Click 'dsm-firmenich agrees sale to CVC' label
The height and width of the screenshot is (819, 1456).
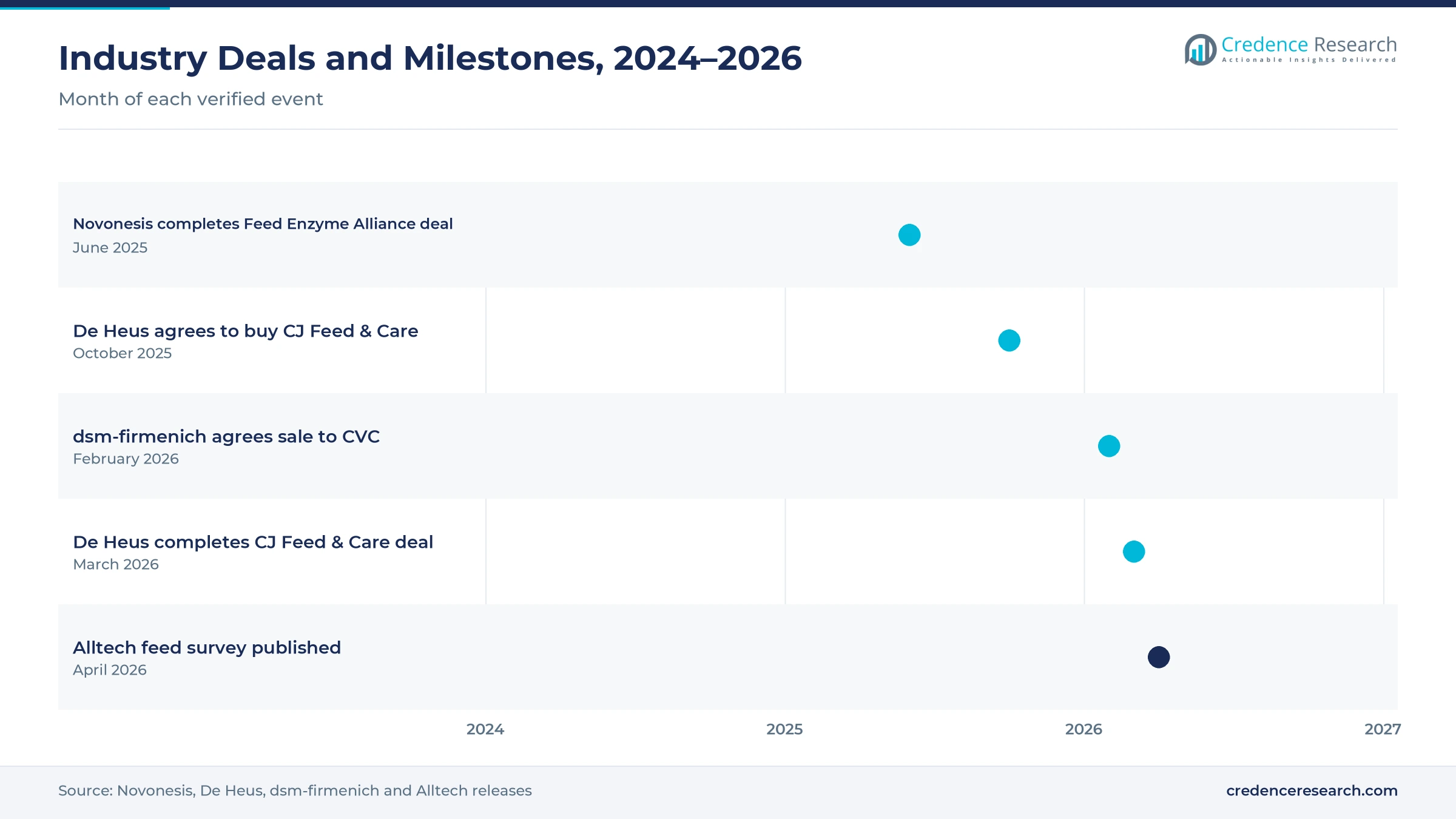pyautogui.click(x=226, y=436)
